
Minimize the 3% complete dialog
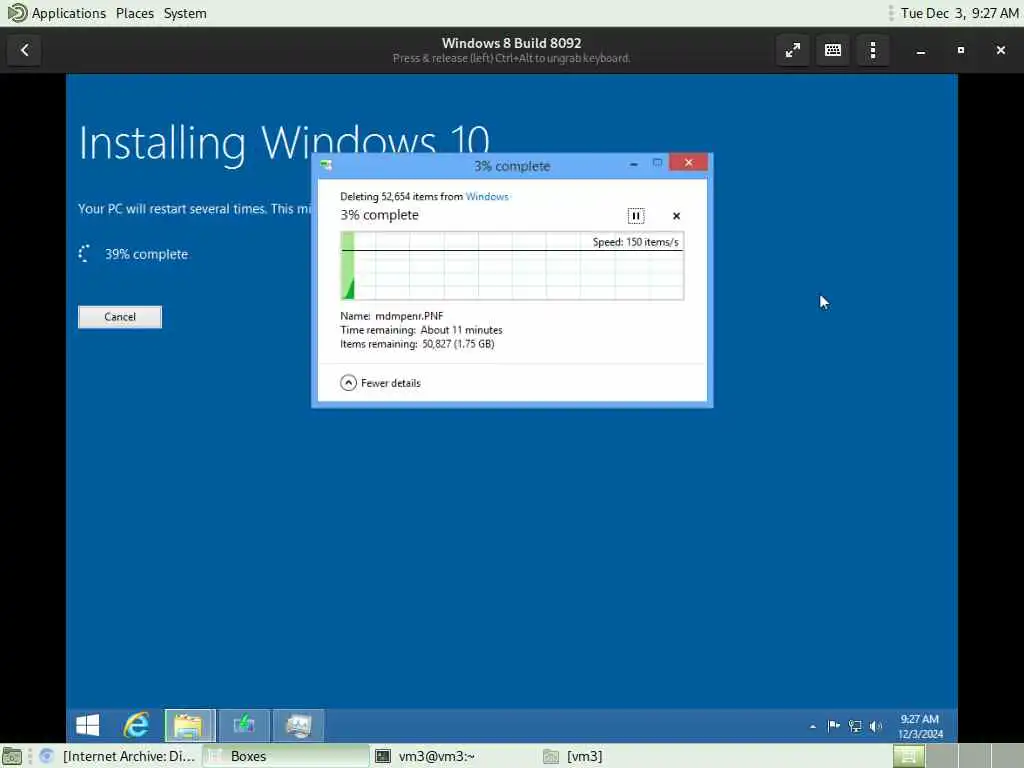pos(633,164)
